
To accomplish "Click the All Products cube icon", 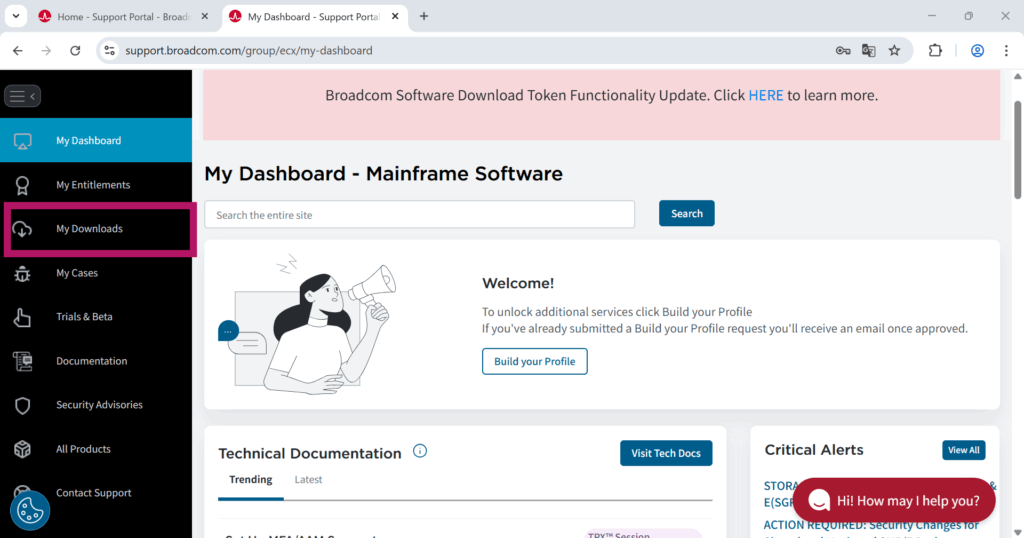I will [x=22, y=449].
